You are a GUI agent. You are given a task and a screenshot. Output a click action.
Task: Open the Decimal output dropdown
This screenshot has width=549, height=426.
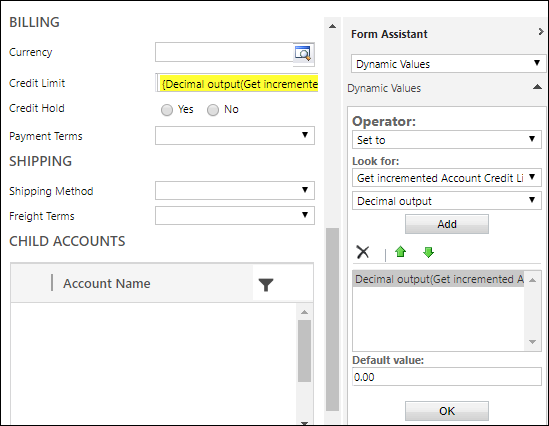[x=447, y=201]
